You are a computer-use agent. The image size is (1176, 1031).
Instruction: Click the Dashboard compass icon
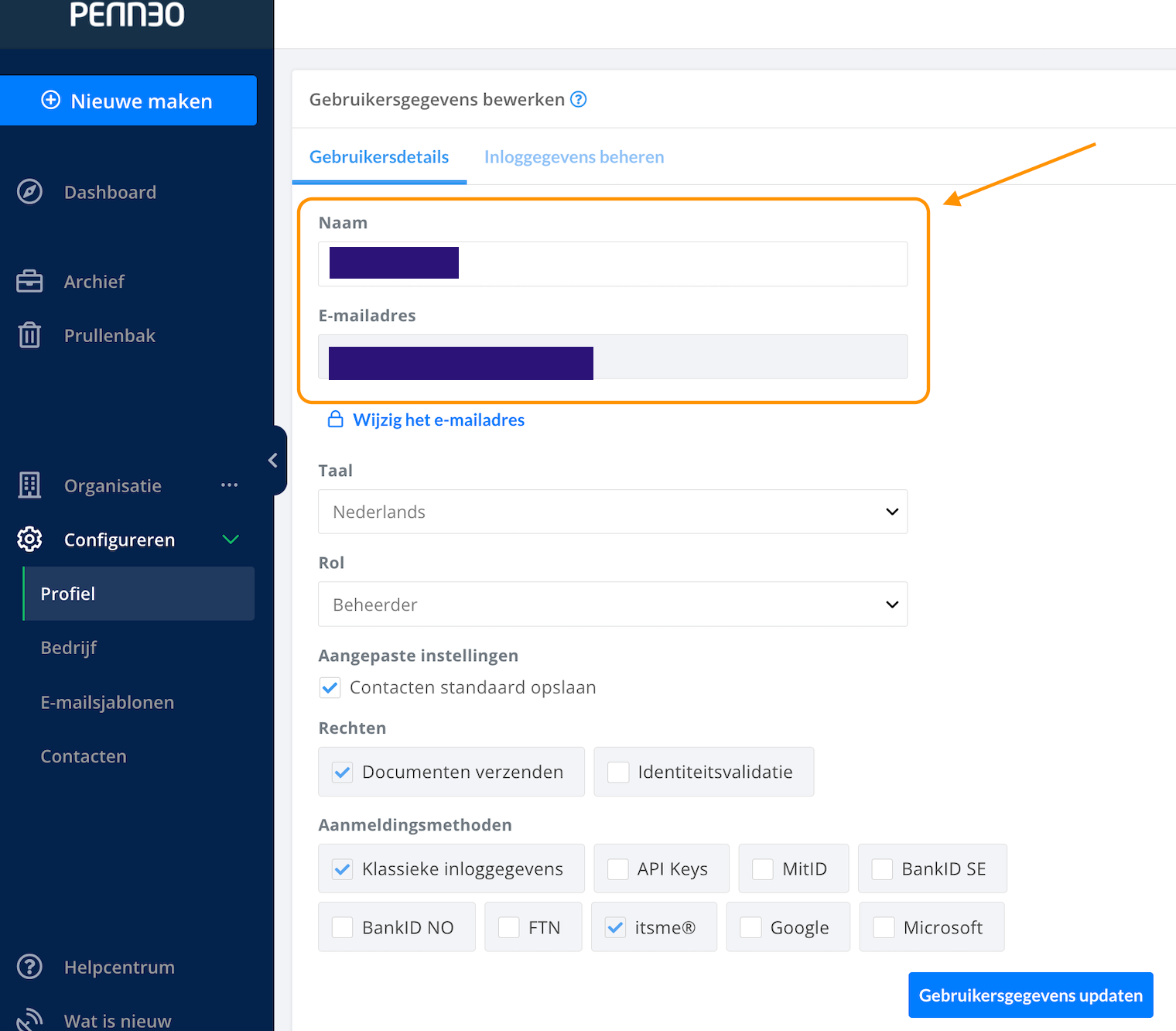click(x=29, y=191)
